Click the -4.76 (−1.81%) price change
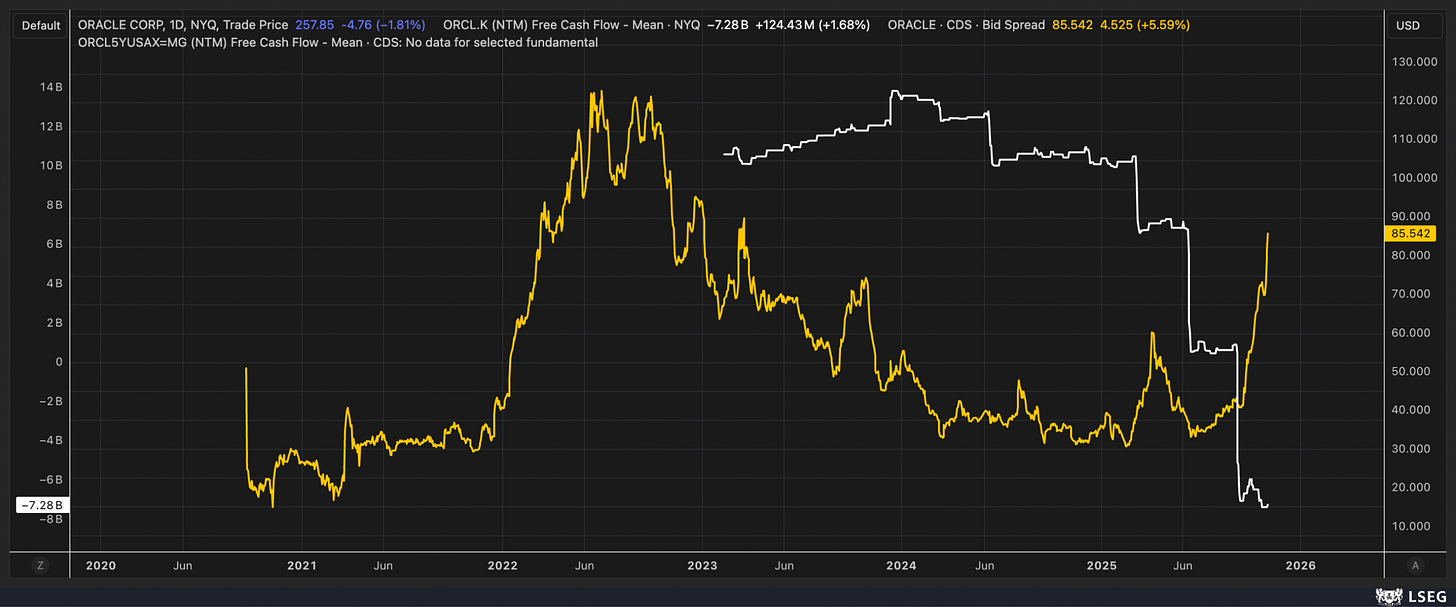Image resolution: width=1456 pixels, height=607 pixels. [x=383, y=24]
